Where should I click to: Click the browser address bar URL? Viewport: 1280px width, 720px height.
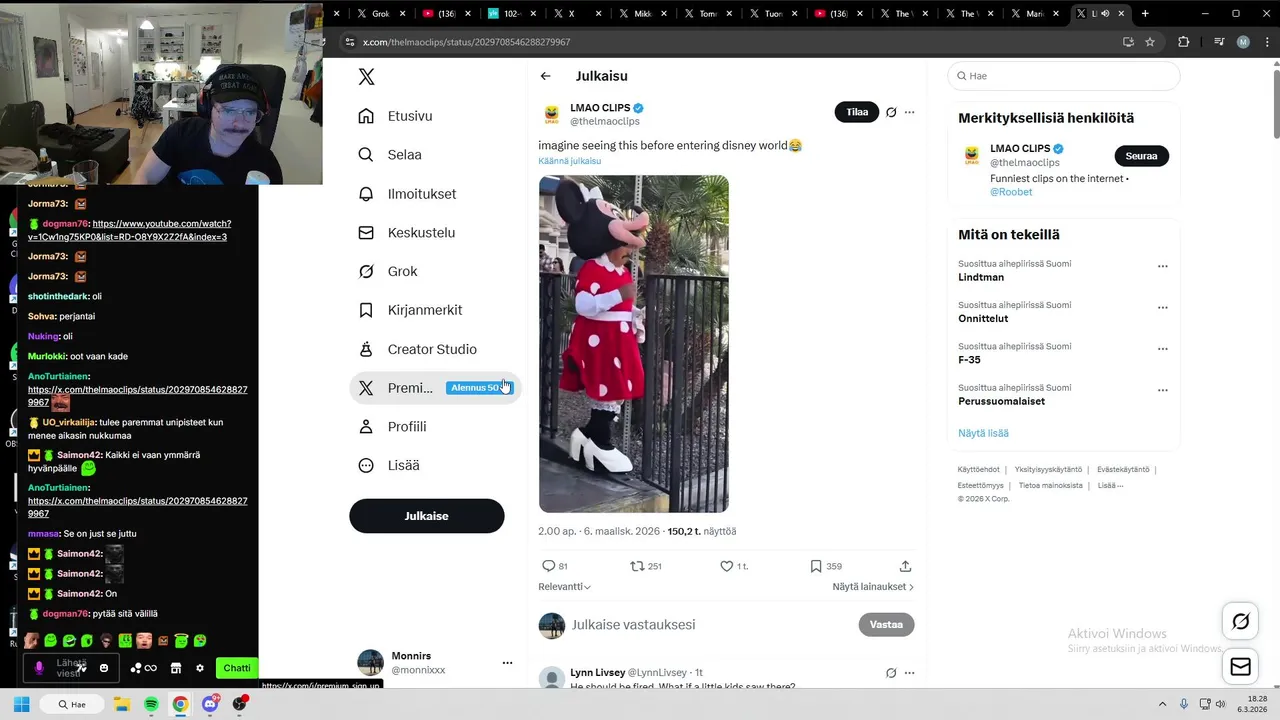coord(466,42)
